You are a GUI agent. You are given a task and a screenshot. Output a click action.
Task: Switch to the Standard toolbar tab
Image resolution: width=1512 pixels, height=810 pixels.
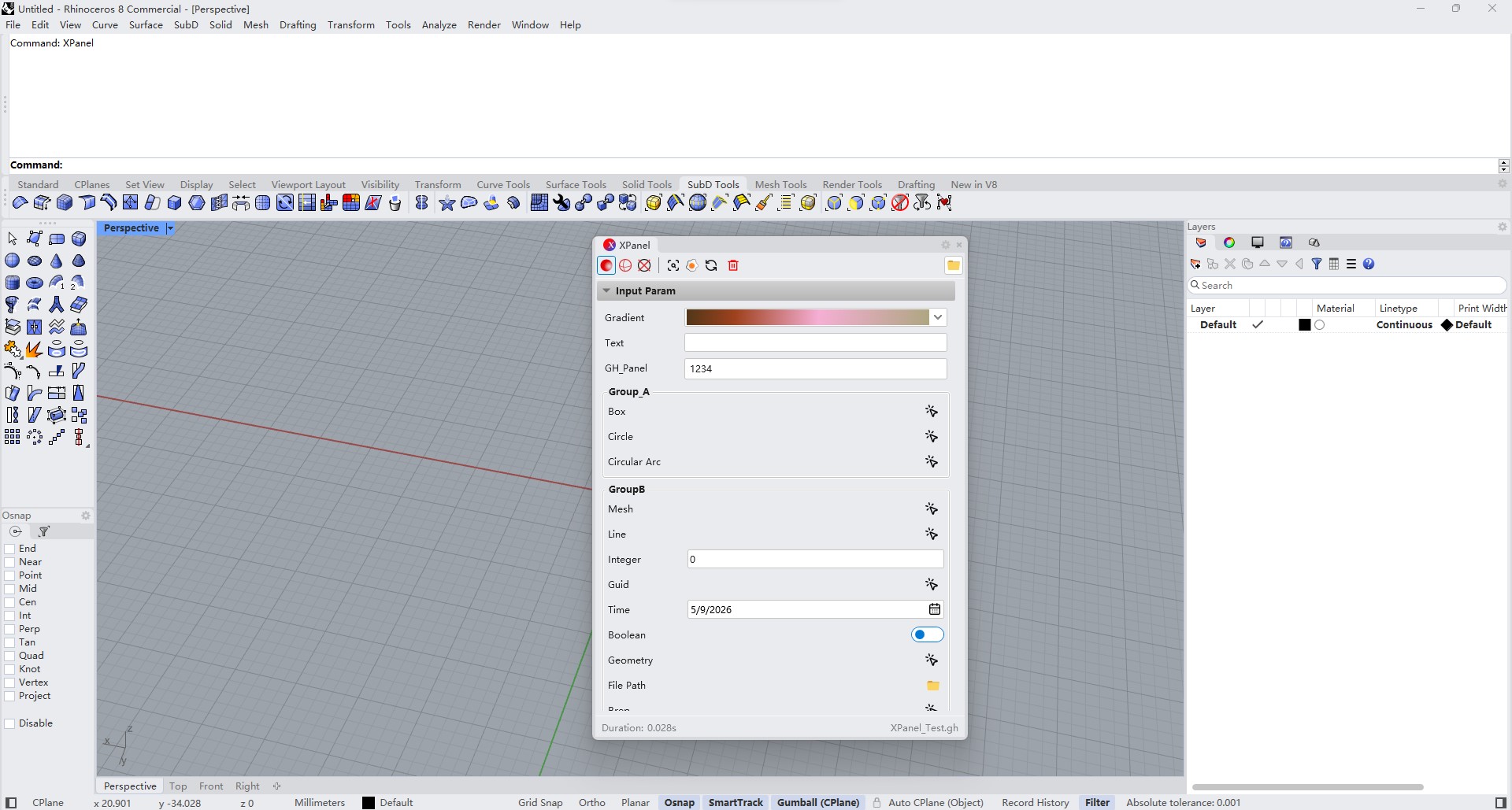[x=38, y=184]
